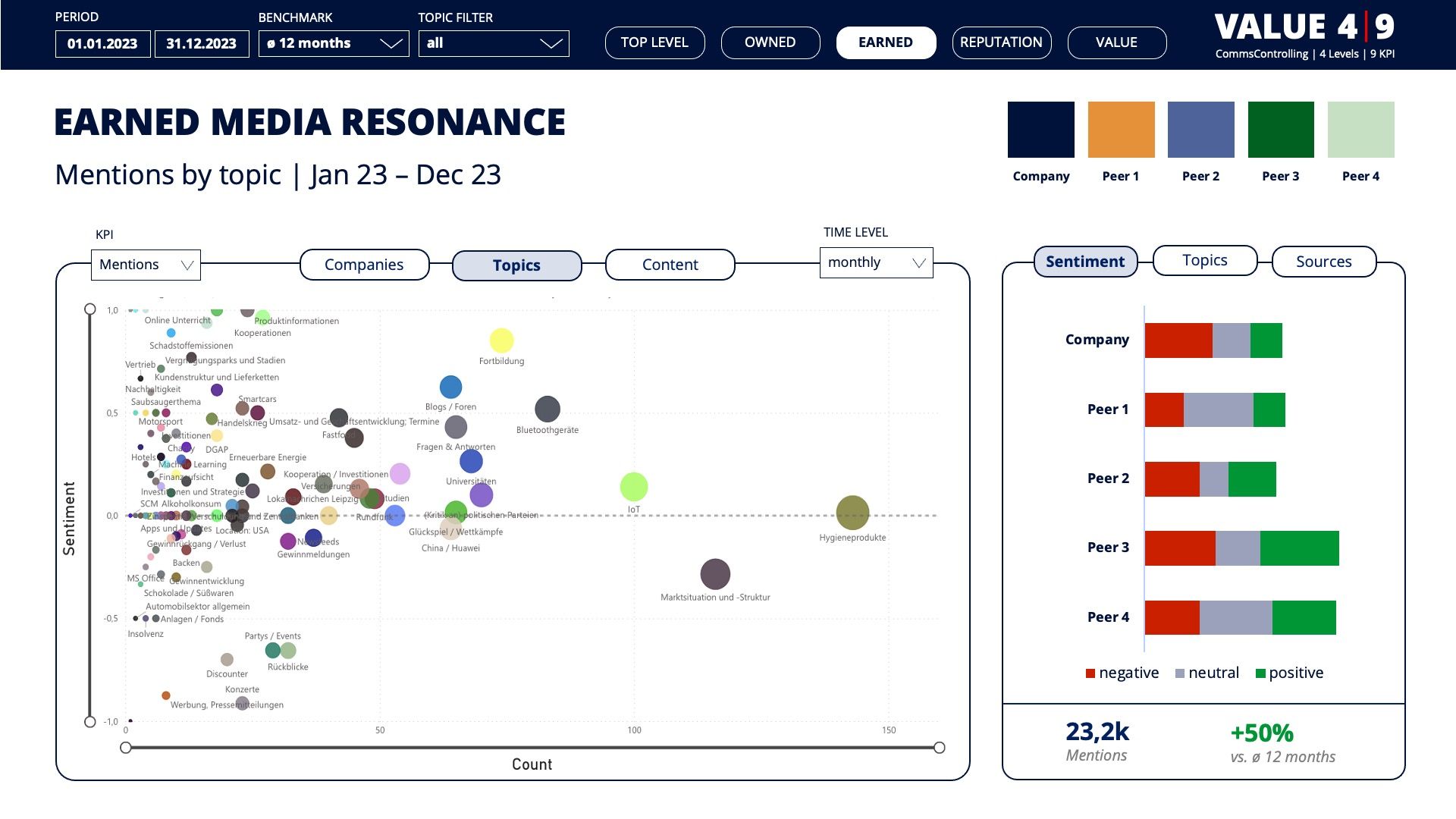Click the Marktsituation und -Struktur bubble

714,574
